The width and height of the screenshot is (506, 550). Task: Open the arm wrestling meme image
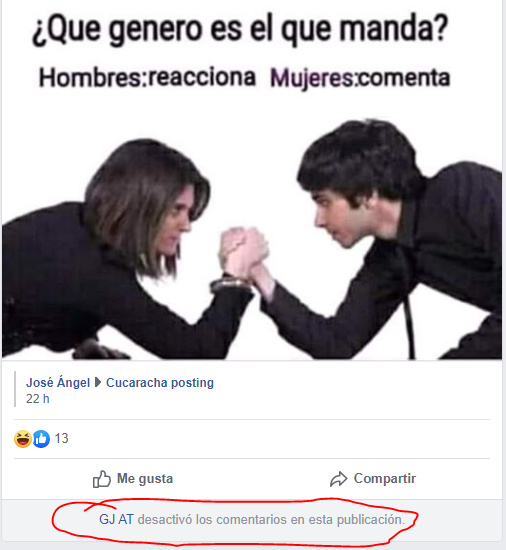pos(252,180)
